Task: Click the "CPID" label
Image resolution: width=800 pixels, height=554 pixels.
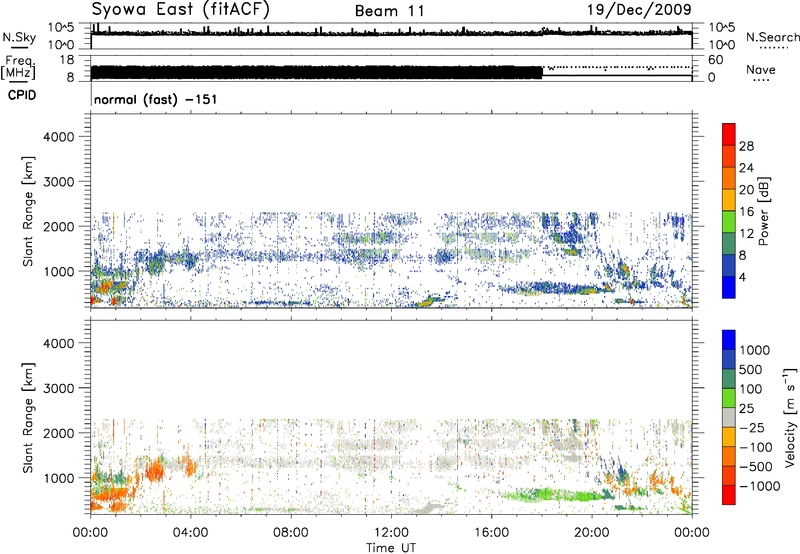Action: click(x=22, y=95)
